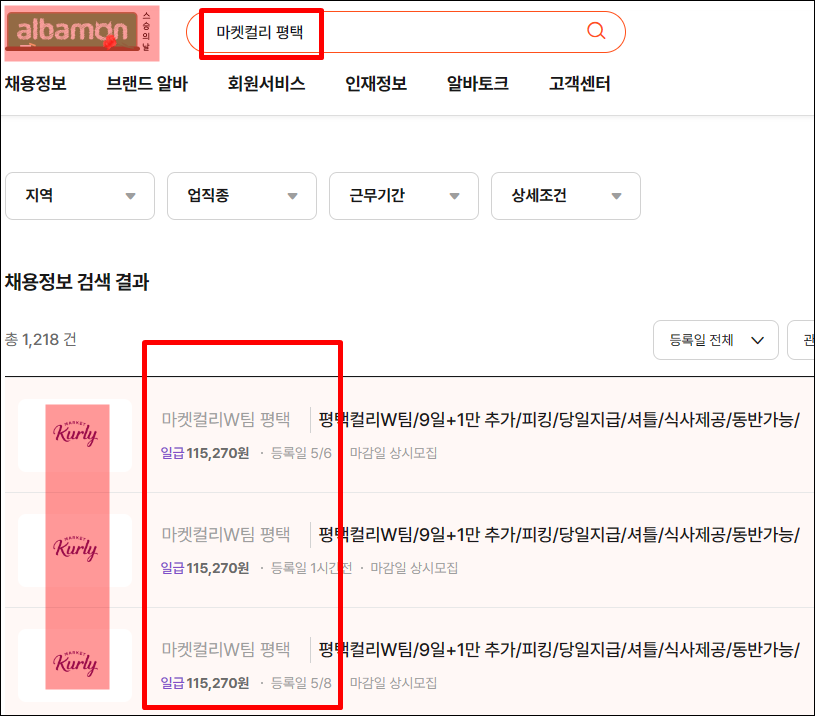Open the 브랜드 알바 menu
Image resolution: width=815 pixels, height=716 pixels.
pyautogui.click(x=147, y=84)
